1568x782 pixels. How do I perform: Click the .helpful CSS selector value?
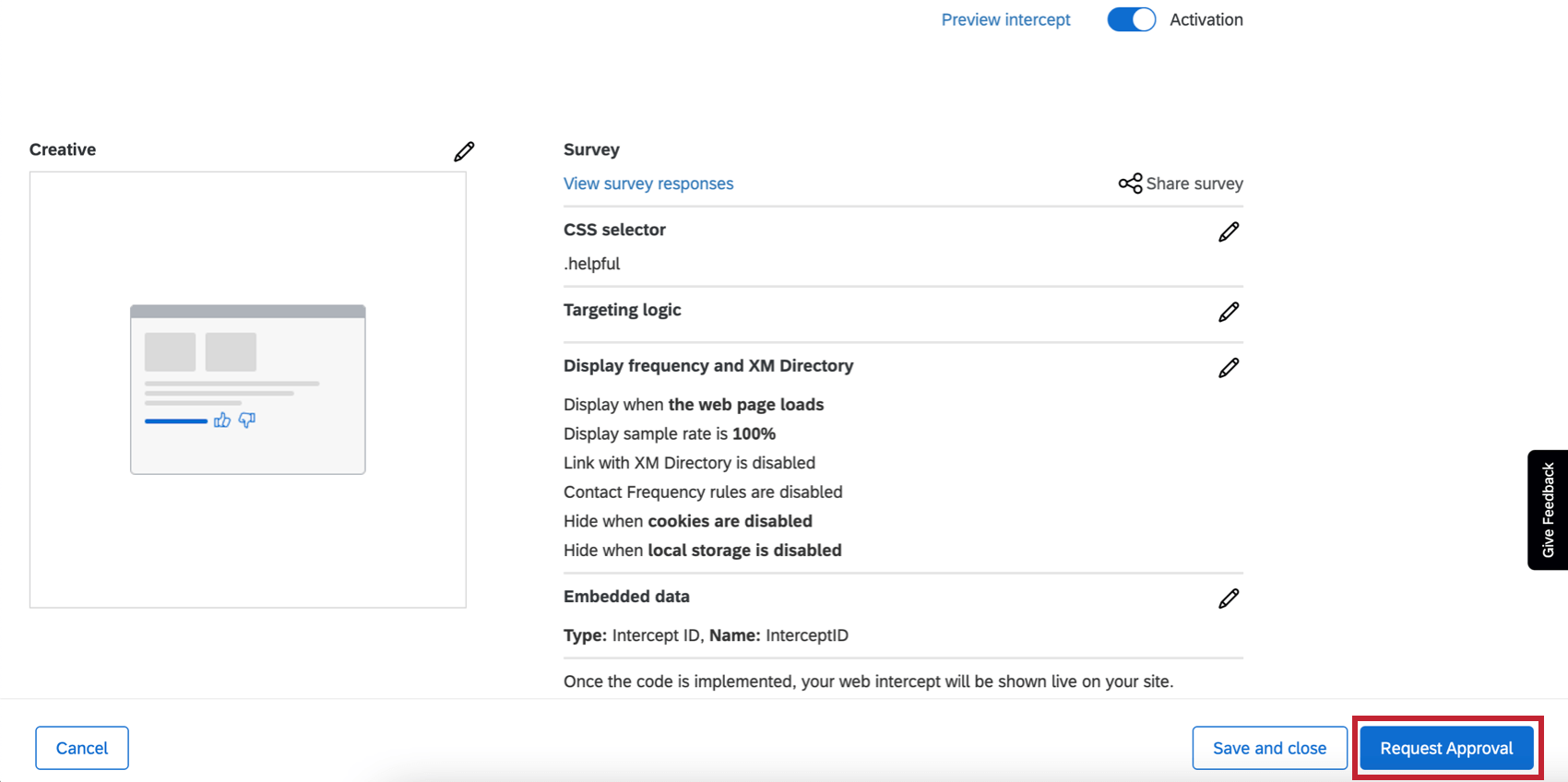(592, 264)
